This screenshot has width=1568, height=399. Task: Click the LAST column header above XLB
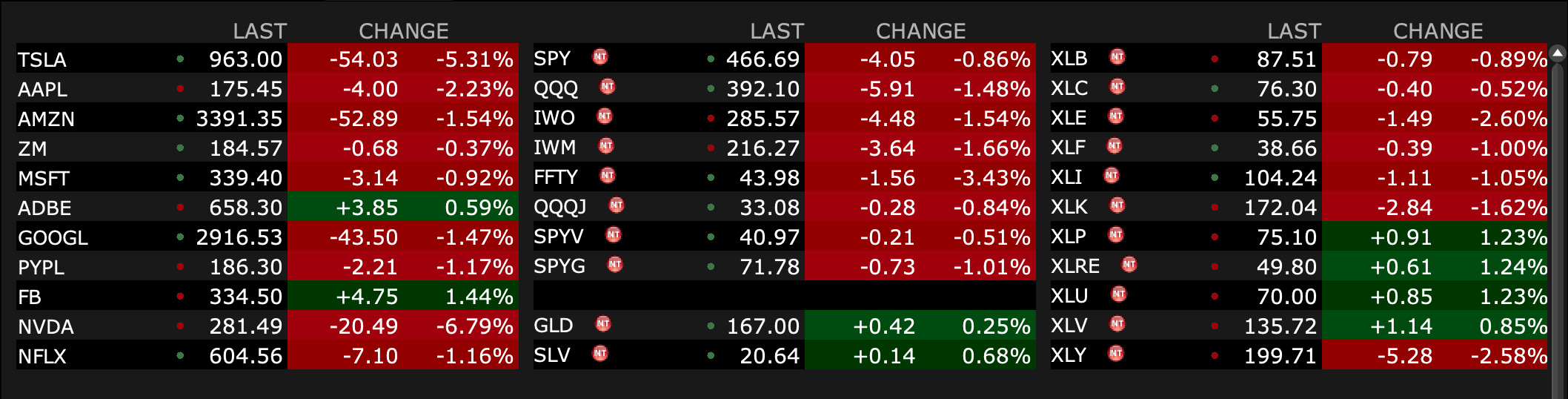tap(1294, 31)
